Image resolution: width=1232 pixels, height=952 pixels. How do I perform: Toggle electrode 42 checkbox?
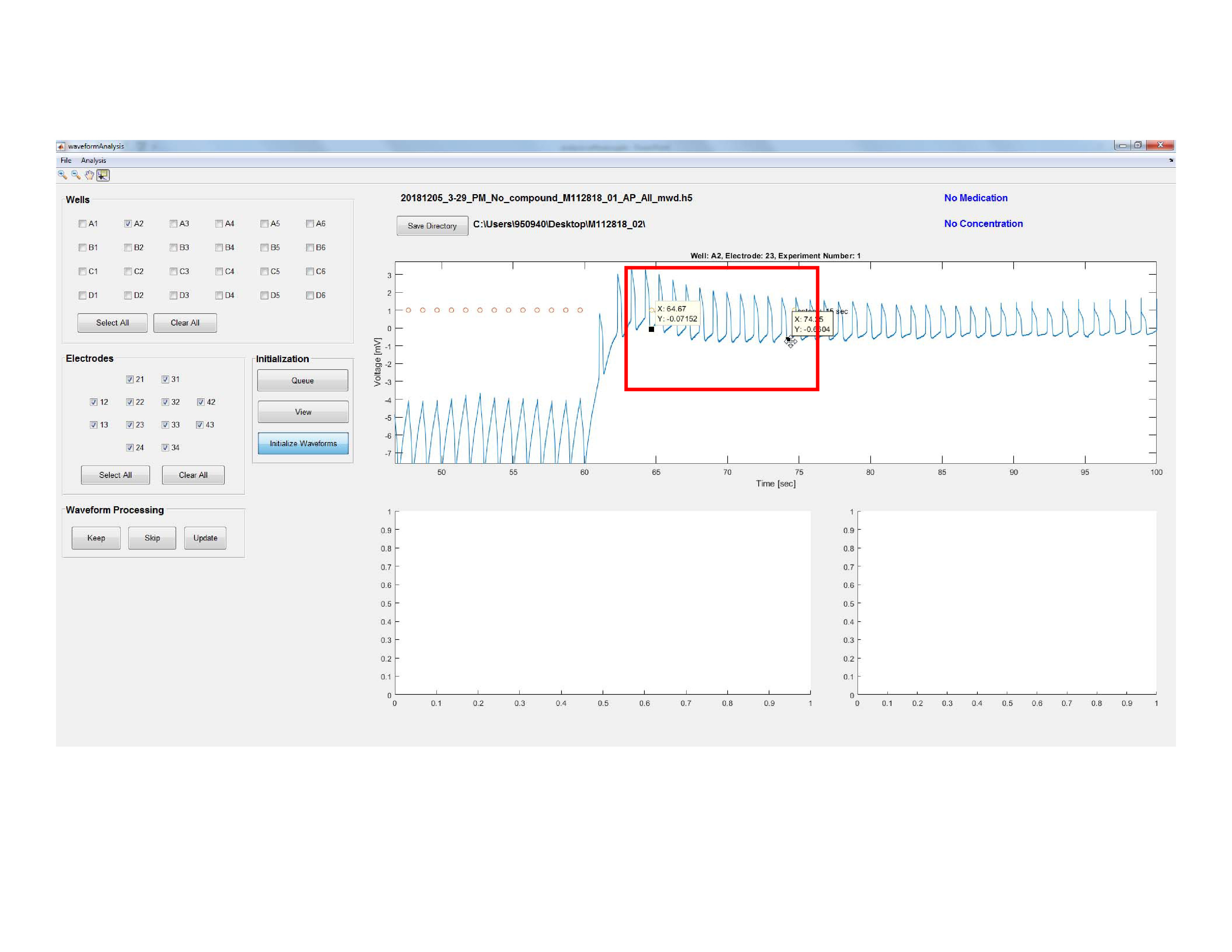pos(201,402)
